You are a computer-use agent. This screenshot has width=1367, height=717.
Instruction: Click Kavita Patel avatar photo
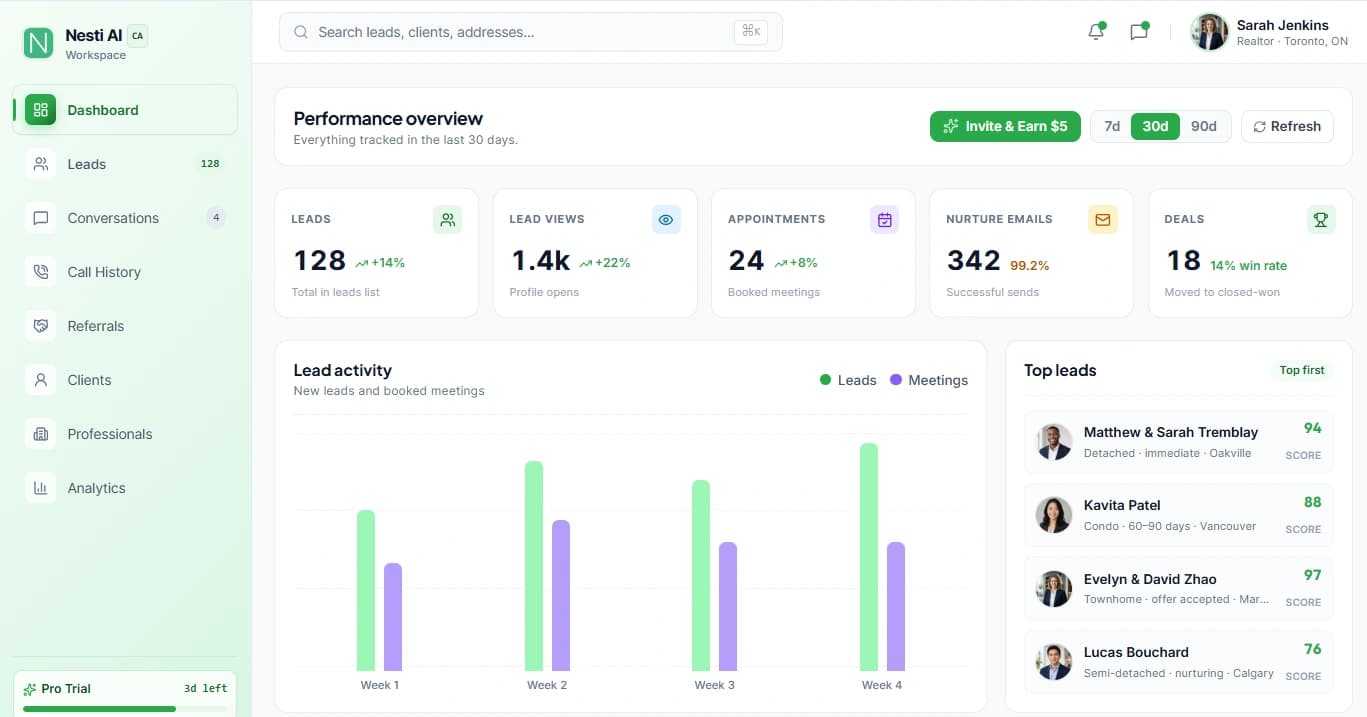(x=1054, y=515)
